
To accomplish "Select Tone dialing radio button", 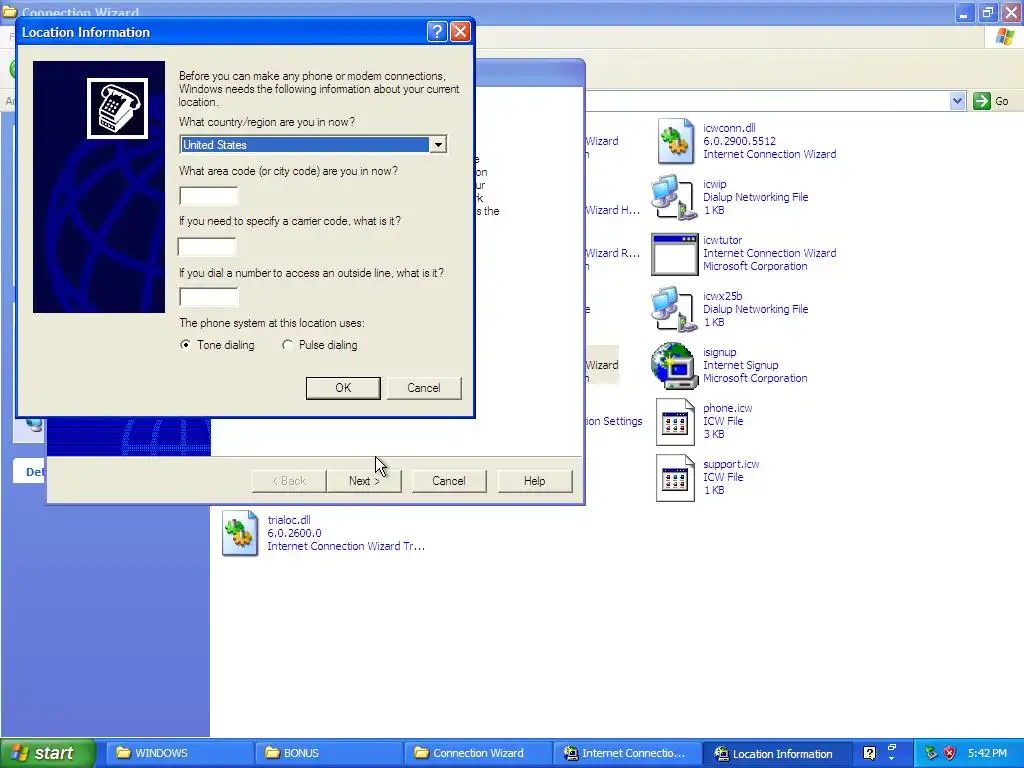I will click(185, 345).
